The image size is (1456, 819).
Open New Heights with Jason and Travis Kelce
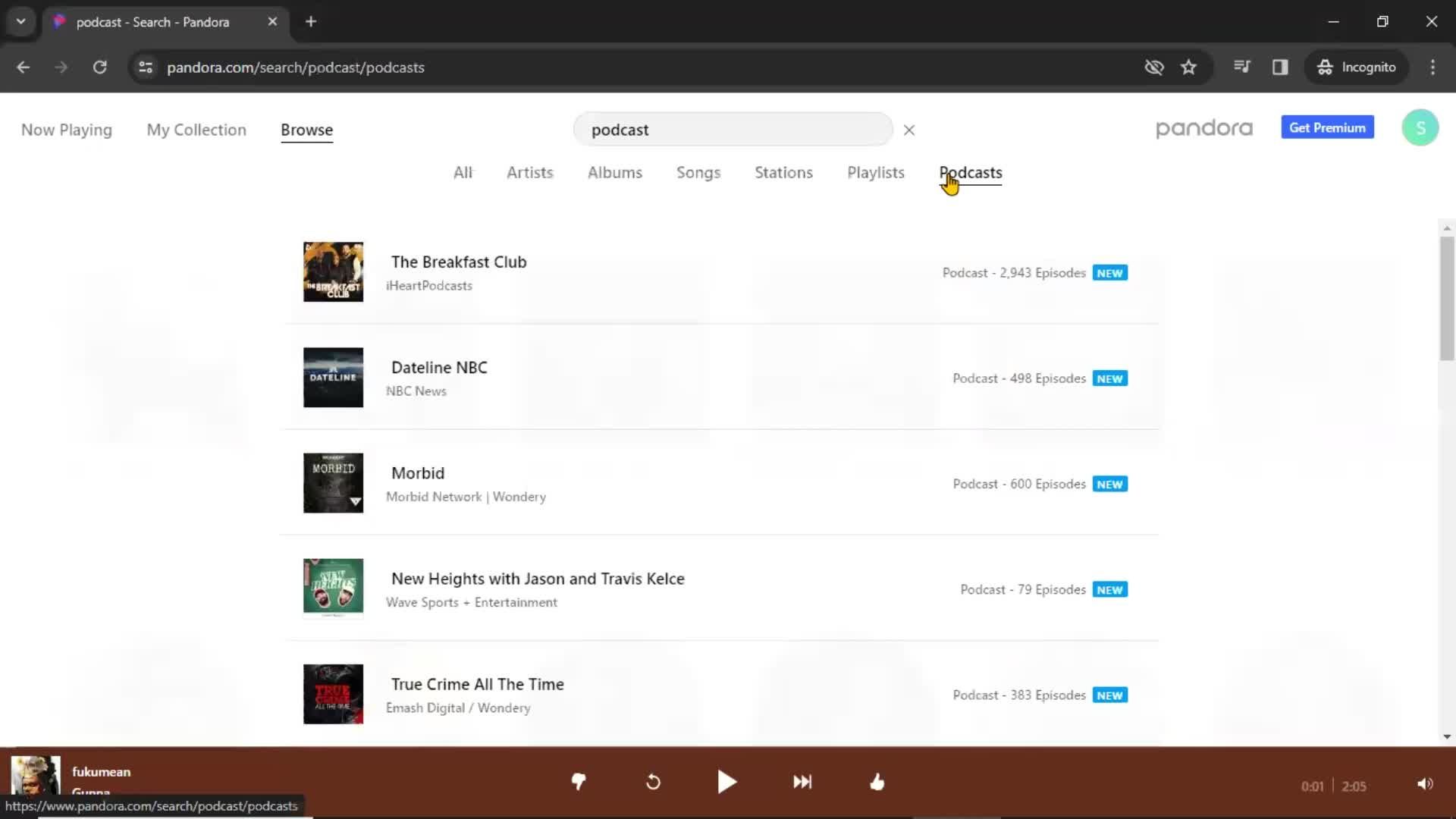[x=538, y=579]
